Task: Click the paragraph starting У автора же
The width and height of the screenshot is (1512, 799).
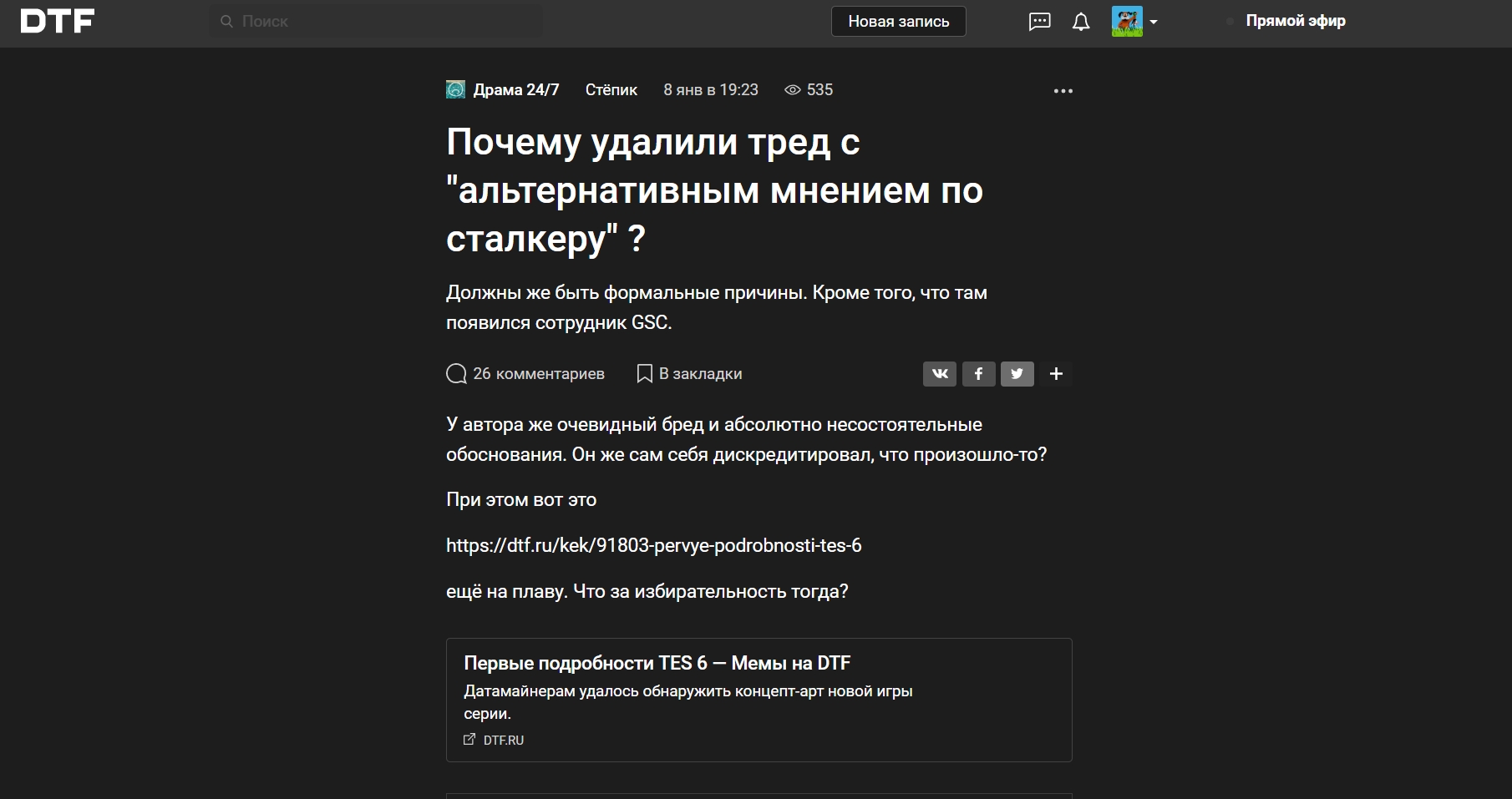Action: coord(747,440)
